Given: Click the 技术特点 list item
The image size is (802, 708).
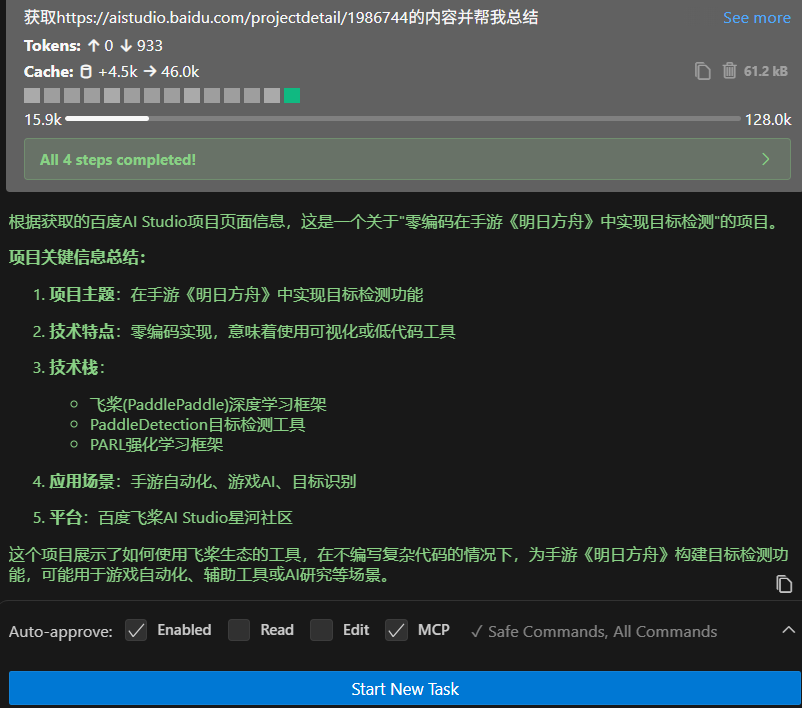Looking at the screenshot, I should (x=244, y=331).
